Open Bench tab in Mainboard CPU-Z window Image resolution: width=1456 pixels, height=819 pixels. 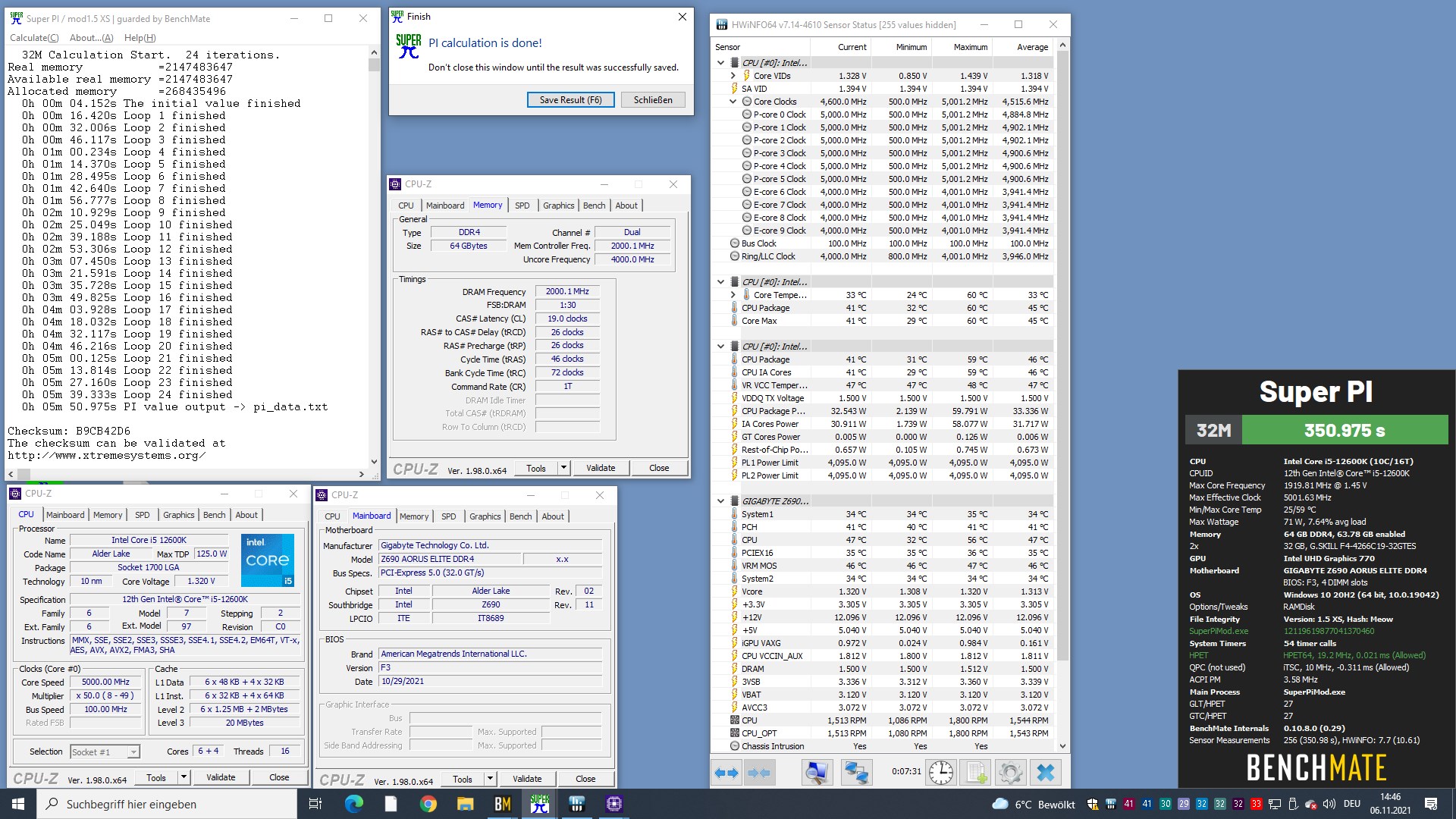click(x=520, y=516)
